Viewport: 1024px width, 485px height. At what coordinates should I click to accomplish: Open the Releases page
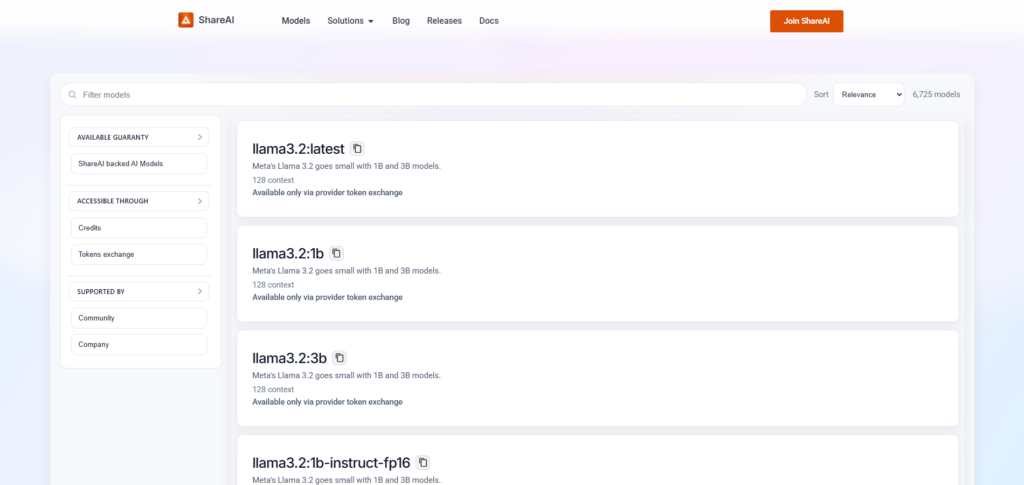[444, 21]
